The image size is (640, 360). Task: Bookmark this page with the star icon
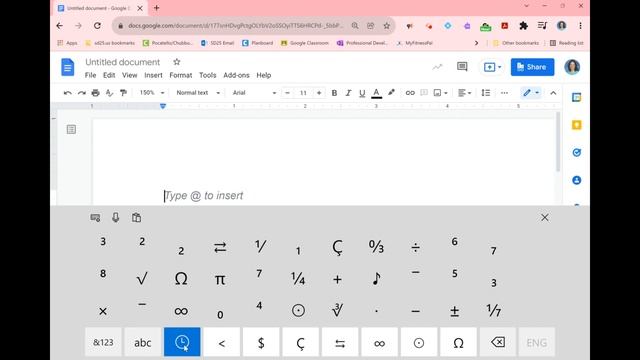tap(387, 26)
